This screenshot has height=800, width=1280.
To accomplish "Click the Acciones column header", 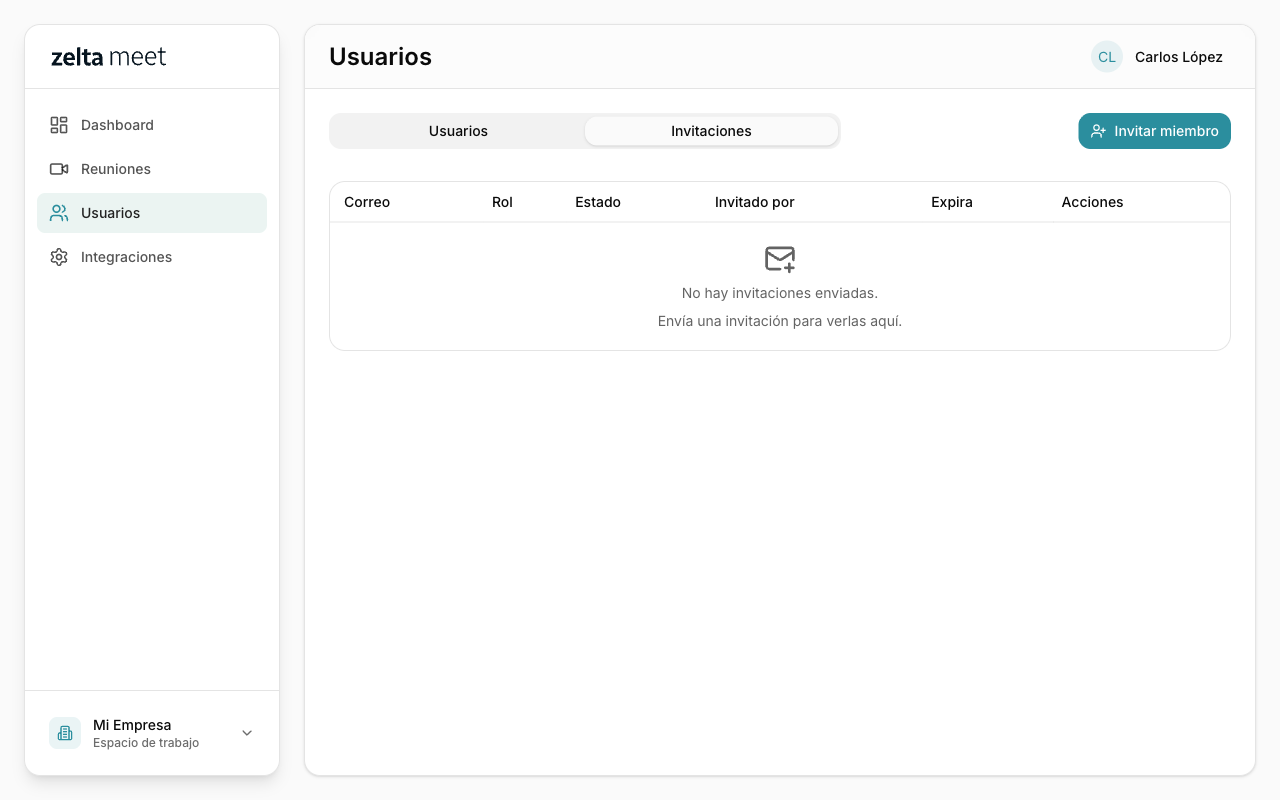I will [1092, 202].
